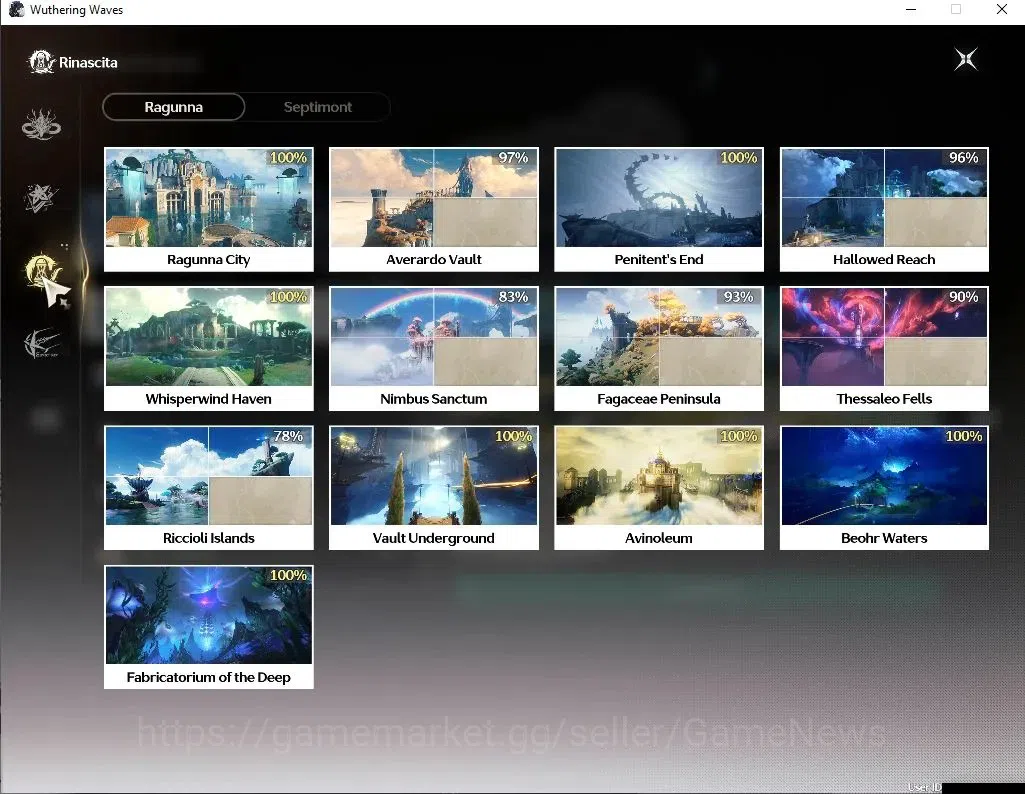Open the Riccioli Islands area card

coord(209,488)
